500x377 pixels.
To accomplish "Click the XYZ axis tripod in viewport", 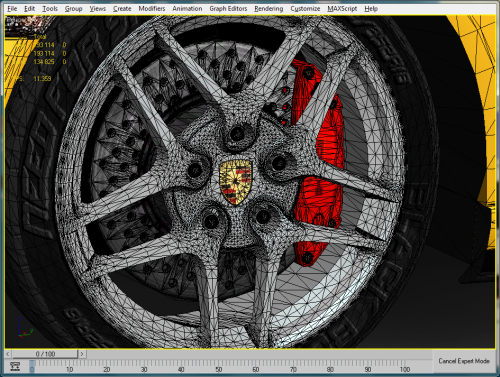I will point(25,328).
